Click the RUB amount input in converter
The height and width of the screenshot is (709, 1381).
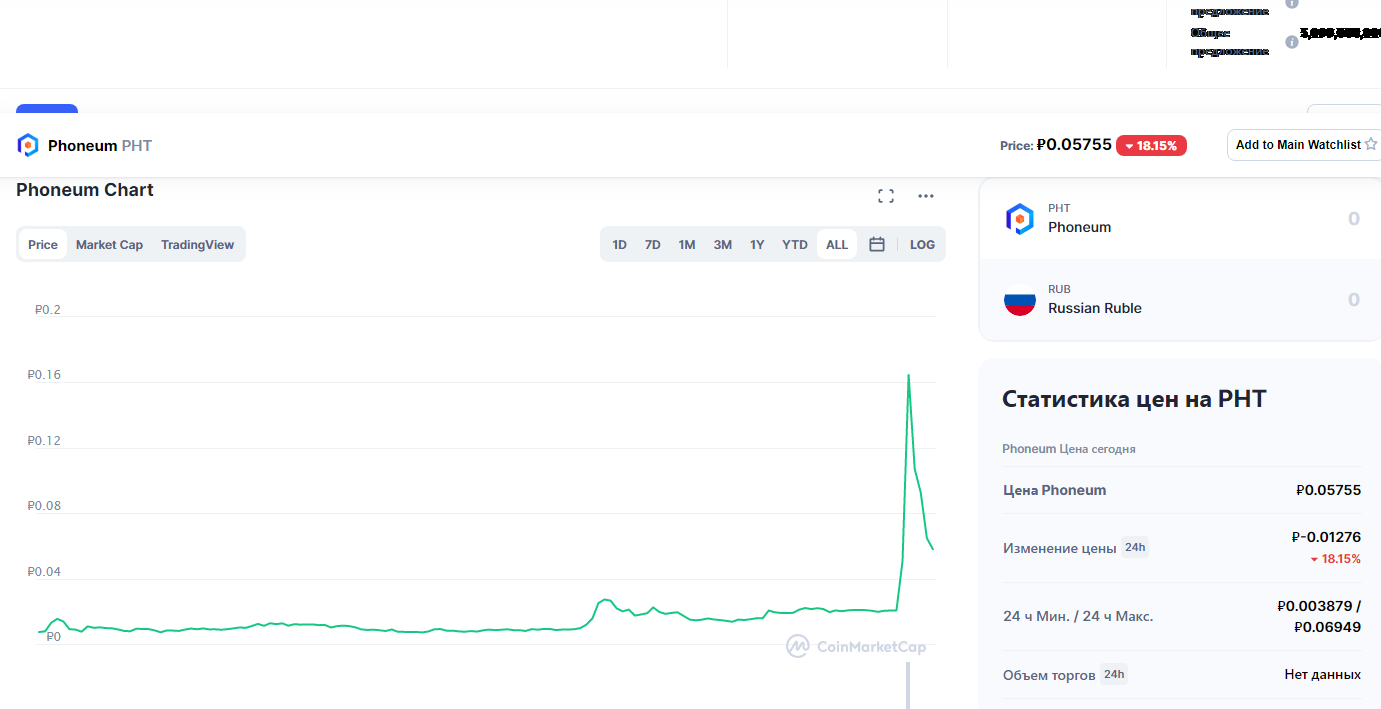tap(1353, 299)
